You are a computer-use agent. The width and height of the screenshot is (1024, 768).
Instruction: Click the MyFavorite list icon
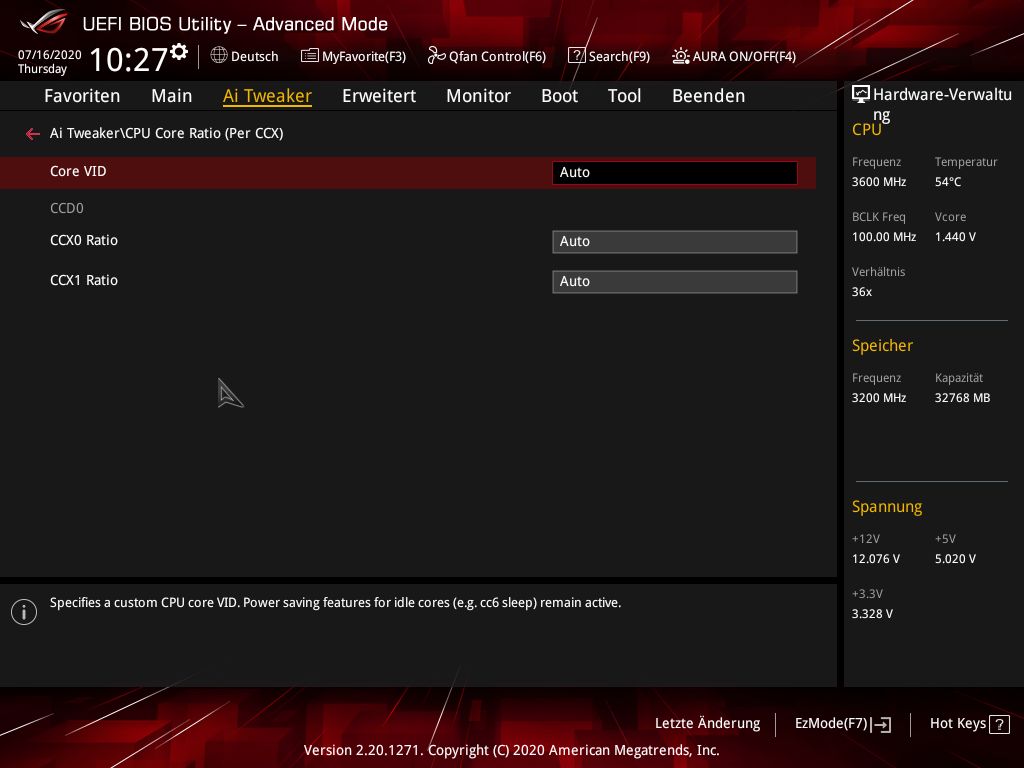[x=310, y=56]
